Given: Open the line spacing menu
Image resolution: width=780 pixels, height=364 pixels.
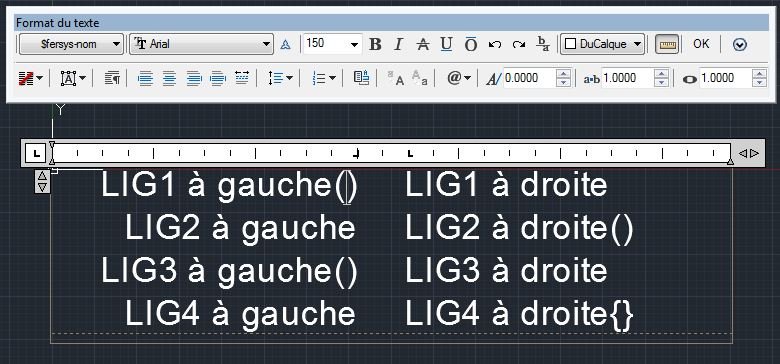Looking at the screenshot, I should 281,78.
